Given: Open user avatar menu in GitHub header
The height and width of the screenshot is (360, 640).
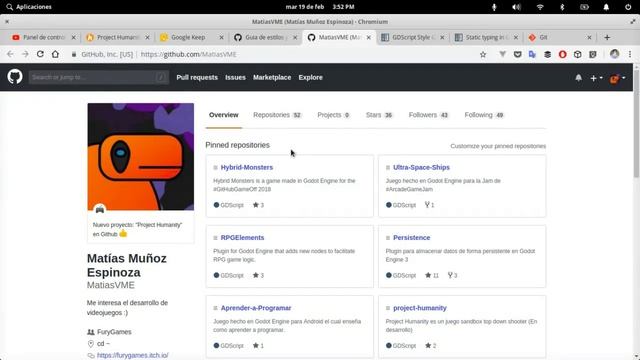Looking at the screenshot, I should pos(617,78).
